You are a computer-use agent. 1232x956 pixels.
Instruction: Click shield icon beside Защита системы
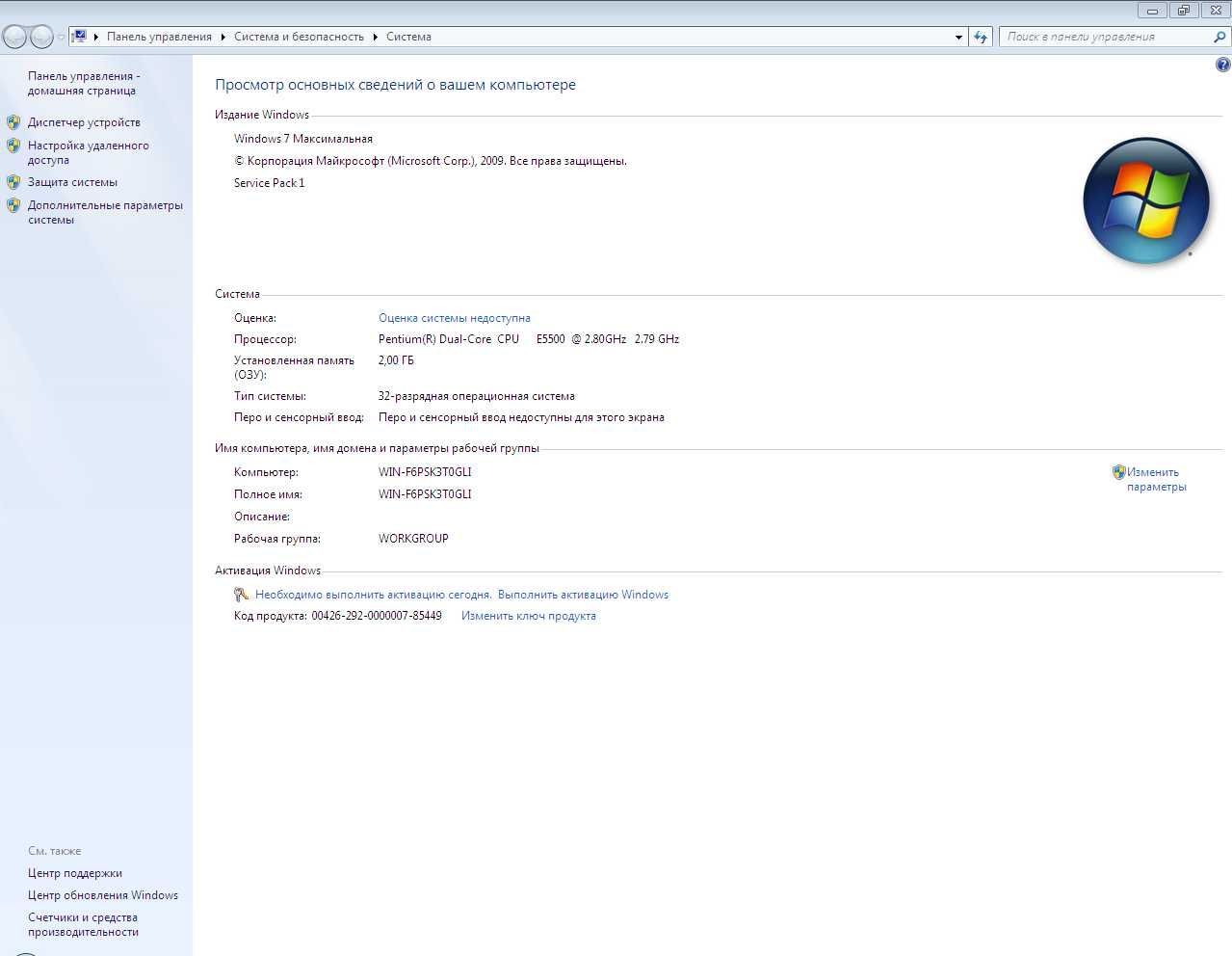[x=13, y=182]
